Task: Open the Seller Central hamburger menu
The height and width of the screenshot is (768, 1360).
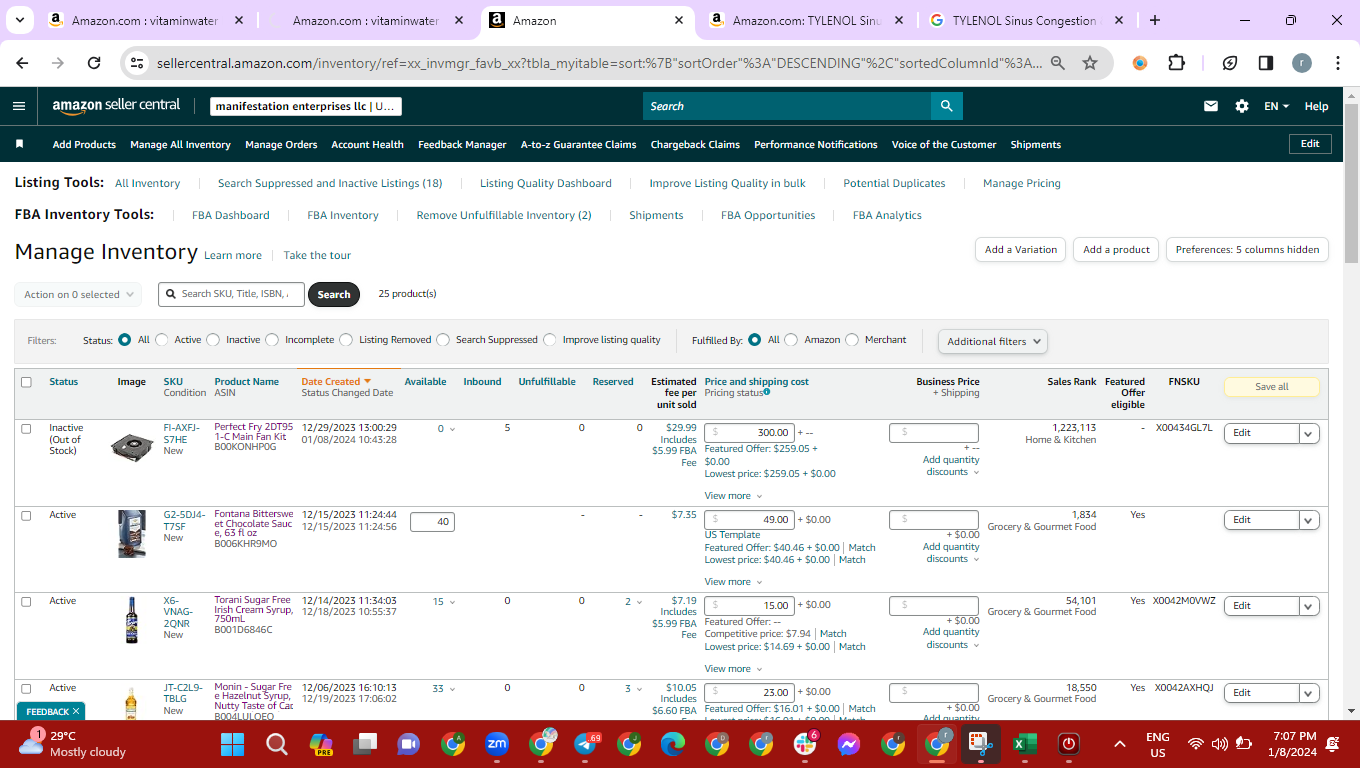Action: tap(19, 106)
